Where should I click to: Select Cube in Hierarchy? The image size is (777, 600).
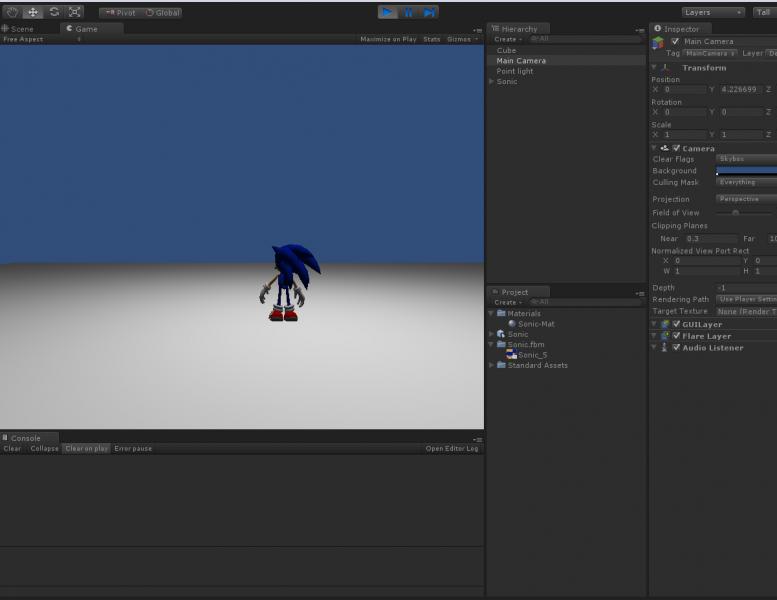click(506, 51)
